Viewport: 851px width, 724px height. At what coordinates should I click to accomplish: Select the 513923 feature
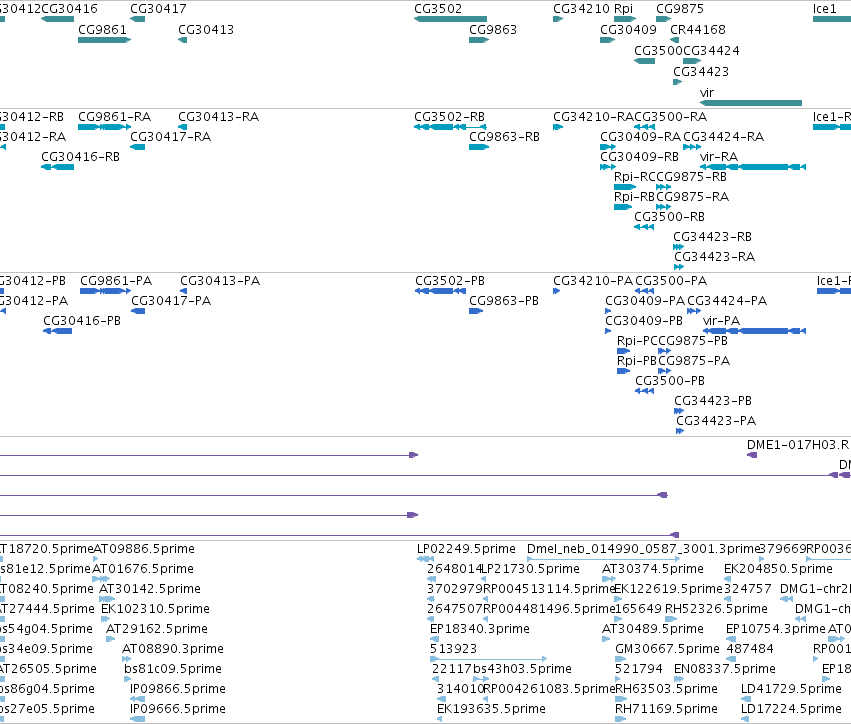click(x=488, y=659)
